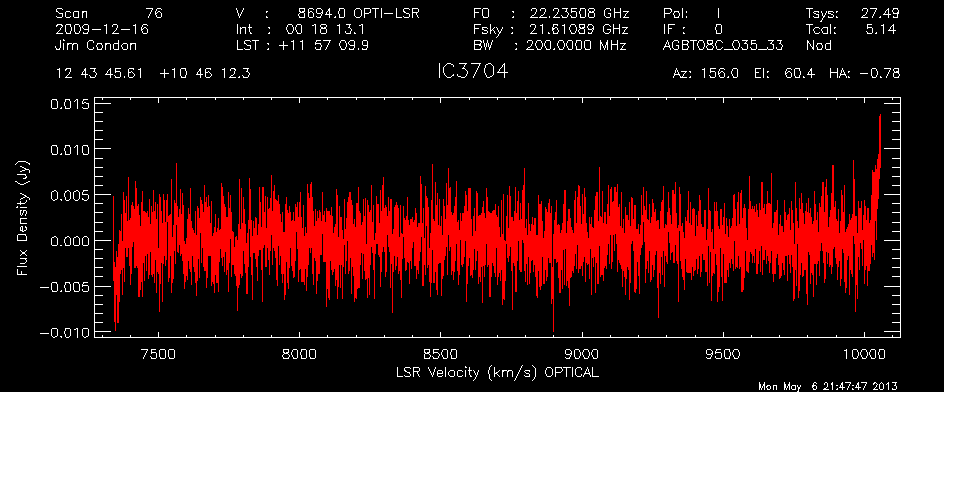The width and height of the screenshot is (962, 490).
Task: Click the Nod procedure label
Action: tap(818, 45)
